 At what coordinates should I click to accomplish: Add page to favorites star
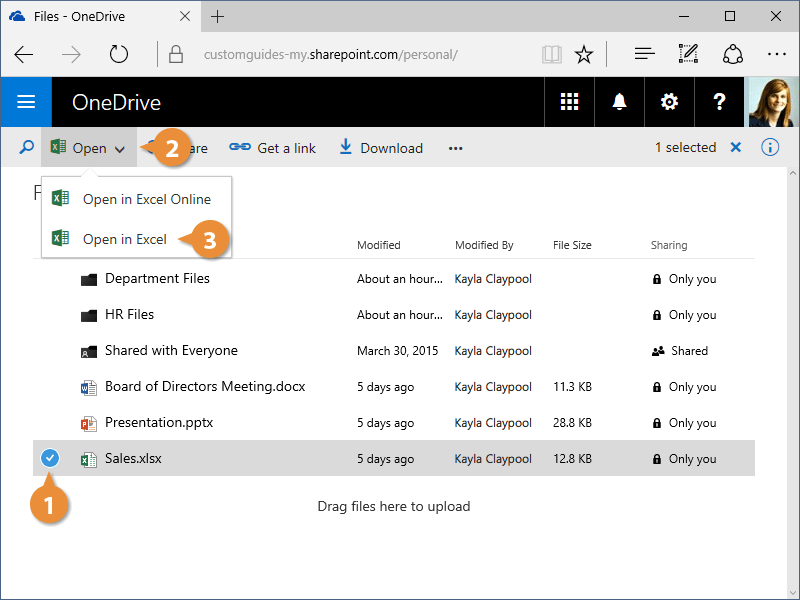pyautogui.click(x=585, y=54)
